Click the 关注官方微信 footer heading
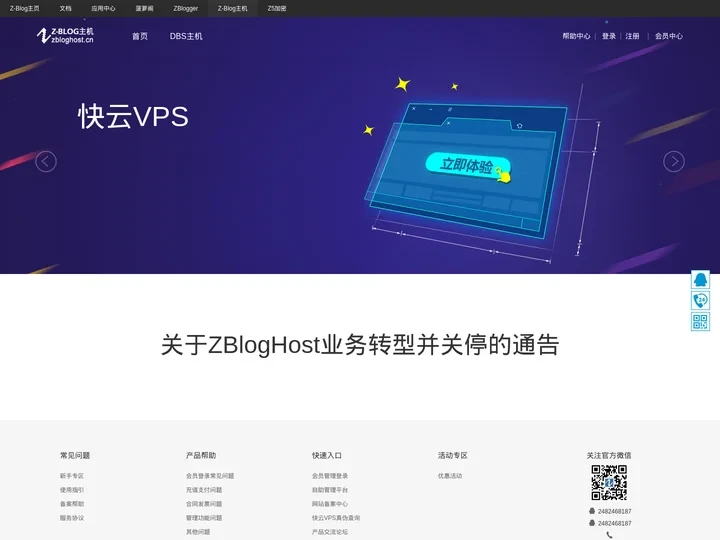The image size is (720, 540). click(609, 456)
